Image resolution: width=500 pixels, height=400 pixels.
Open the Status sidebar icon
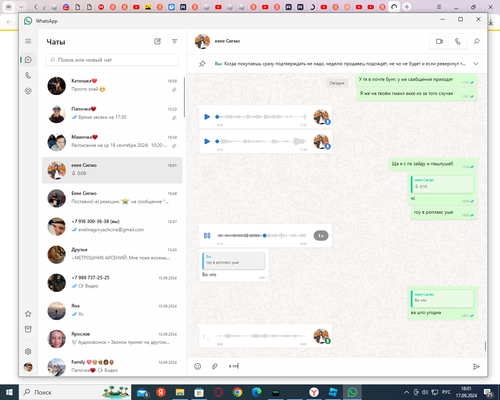(x=28, y=91)
